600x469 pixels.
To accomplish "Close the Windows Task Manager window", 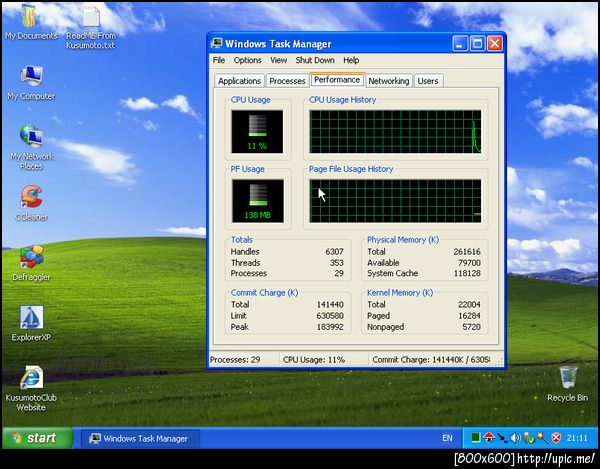I will 494,44.
